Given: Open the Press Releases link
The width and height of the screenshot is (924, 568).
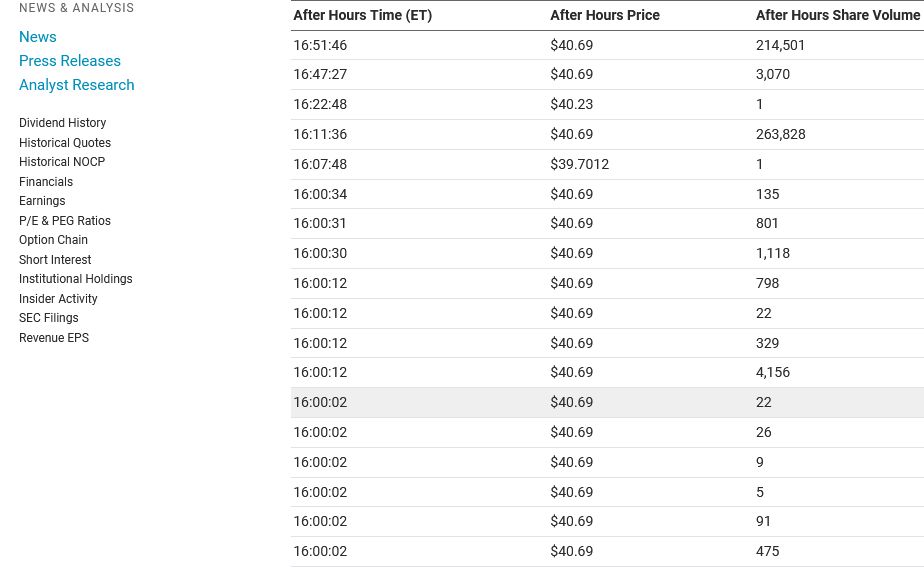Looking at the screenshot, I should point(70,61).
